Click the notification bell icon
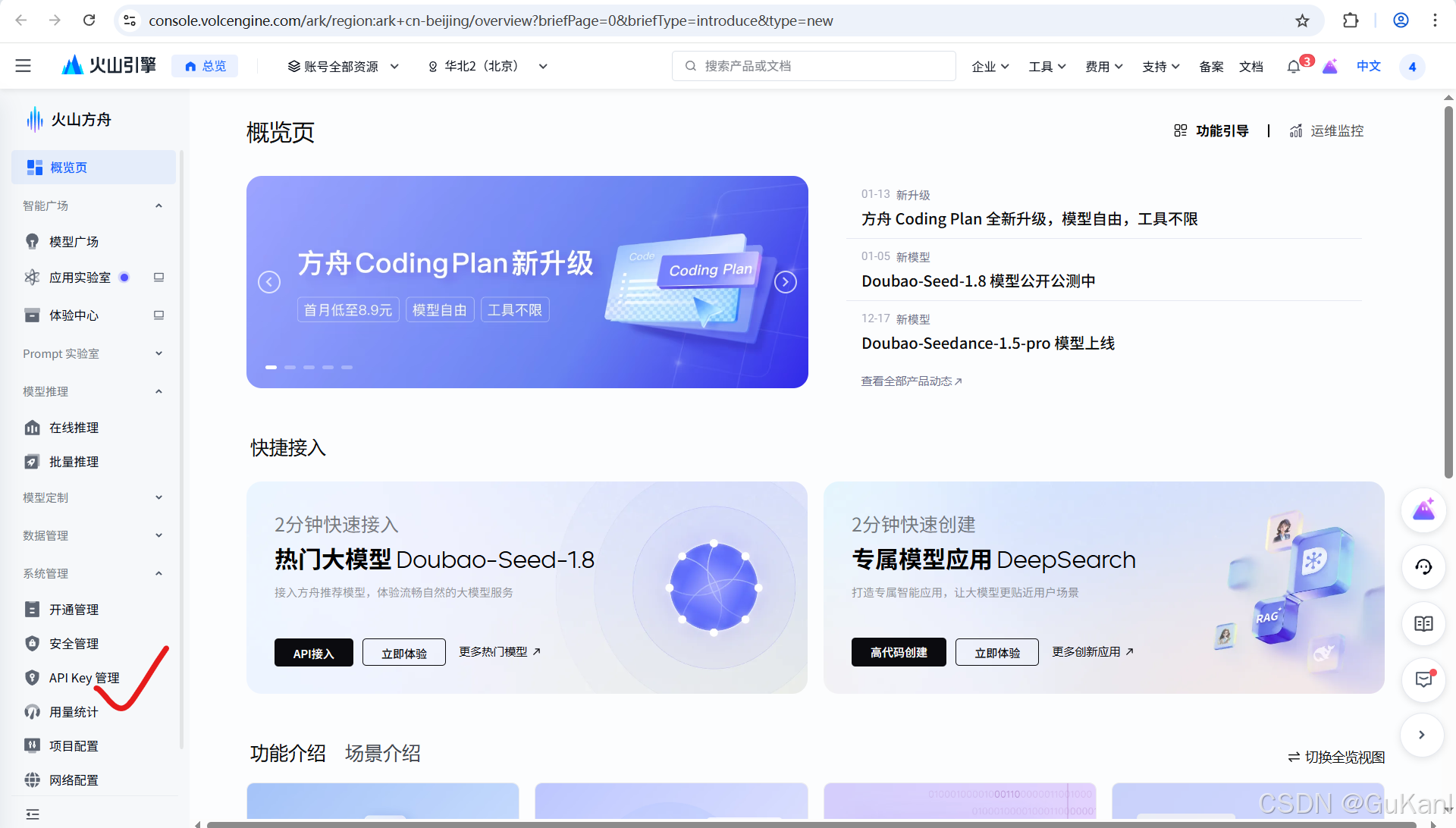Screen dimensions: 1456x828 [1293, 66]
